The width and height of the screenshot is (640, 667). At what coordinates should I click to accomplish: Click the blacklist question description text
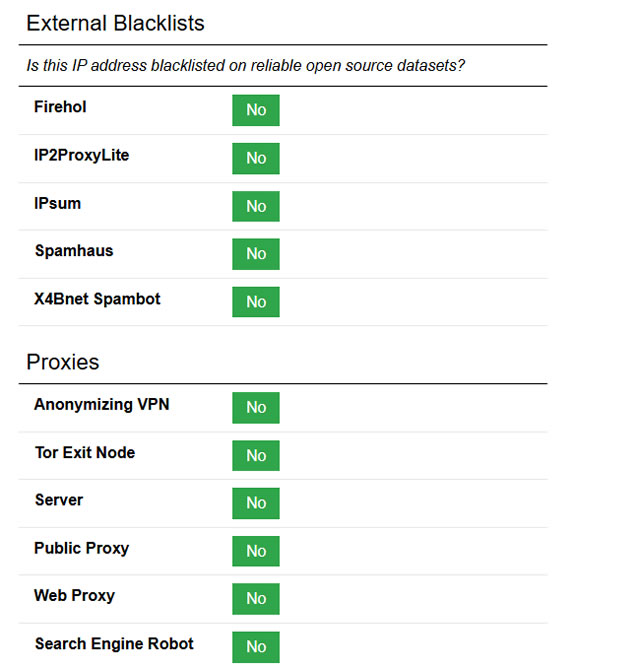tap(245, 66)
